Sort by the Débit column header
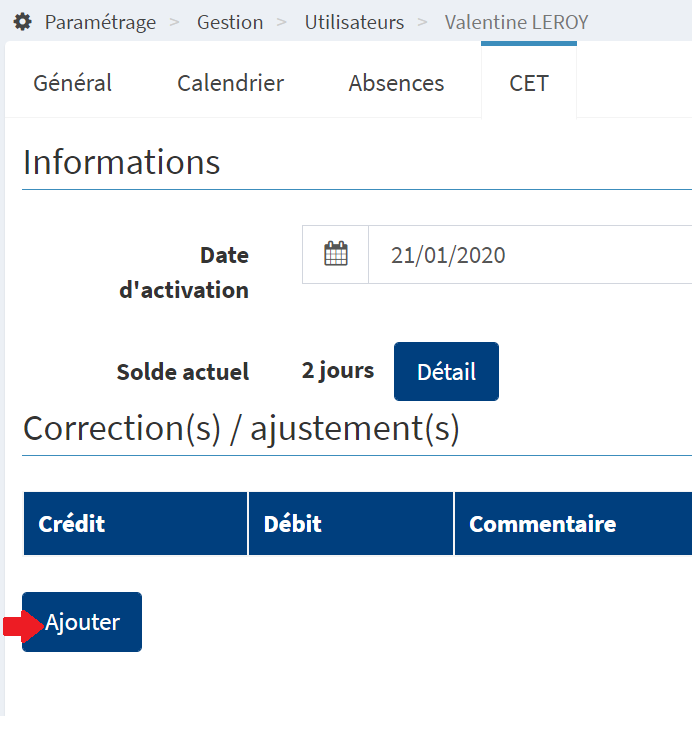 click(x=351, y=524)
